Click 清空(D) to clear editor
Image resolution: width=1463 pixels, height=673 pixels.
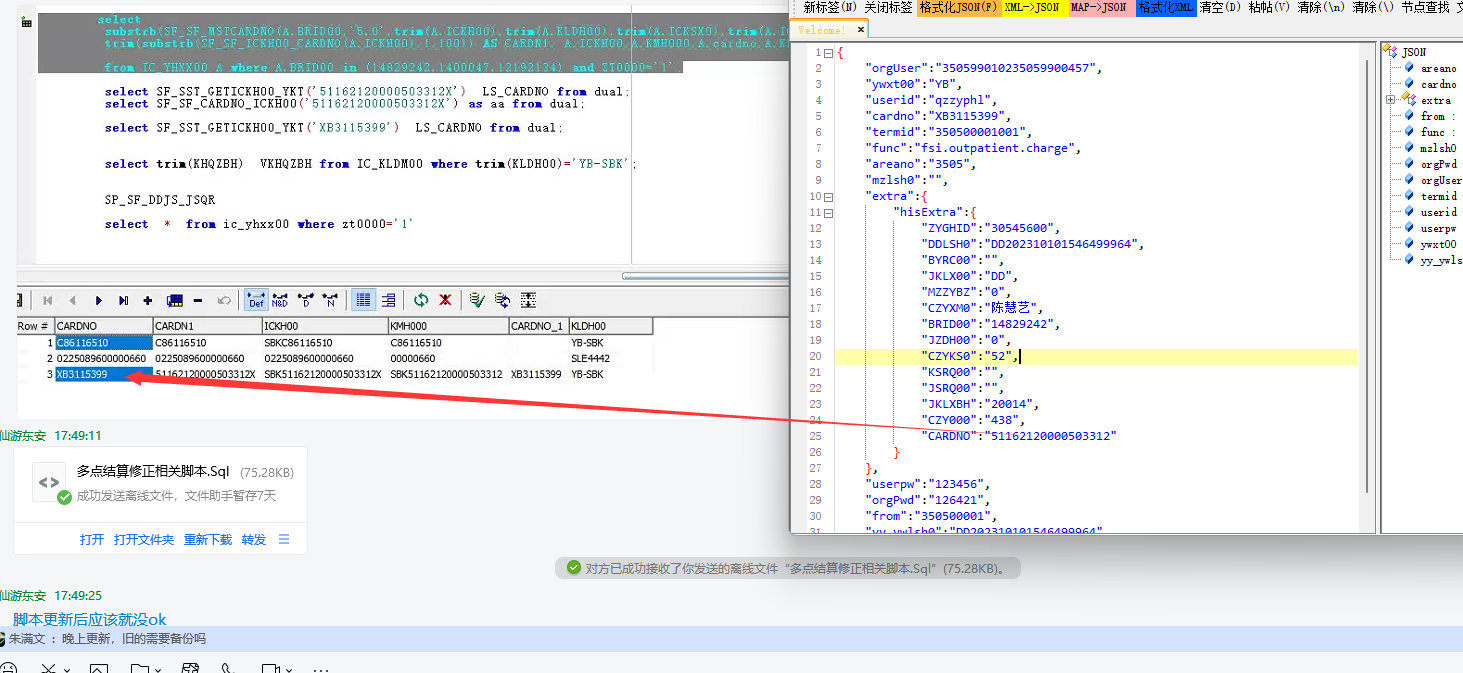1221,7
